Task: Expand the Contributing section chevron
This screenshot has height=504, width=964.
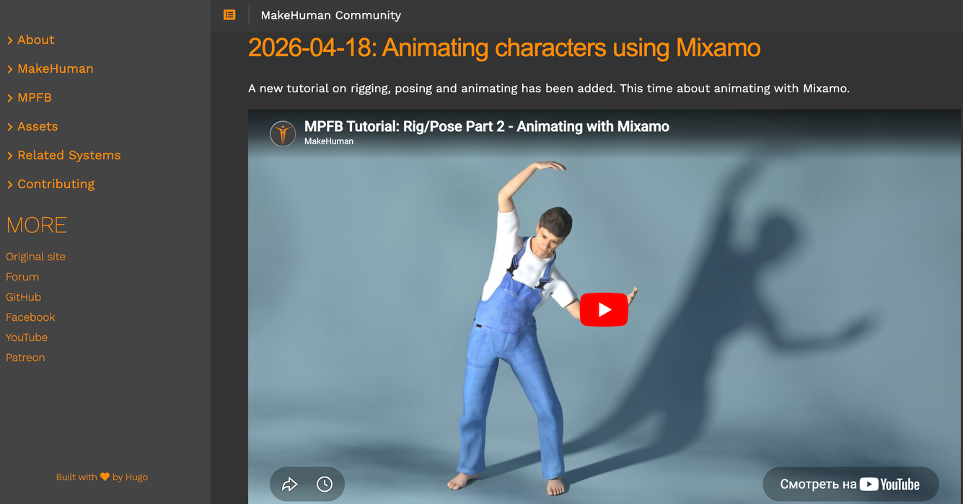Action: 10,185
